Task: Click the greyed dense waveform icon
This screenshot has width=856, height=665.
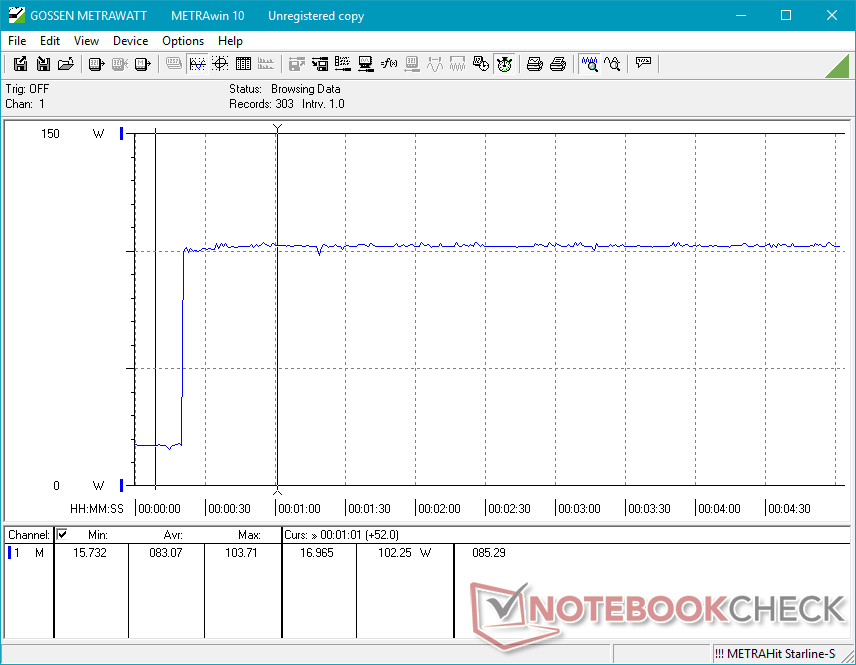Action: tap(457, 64)
